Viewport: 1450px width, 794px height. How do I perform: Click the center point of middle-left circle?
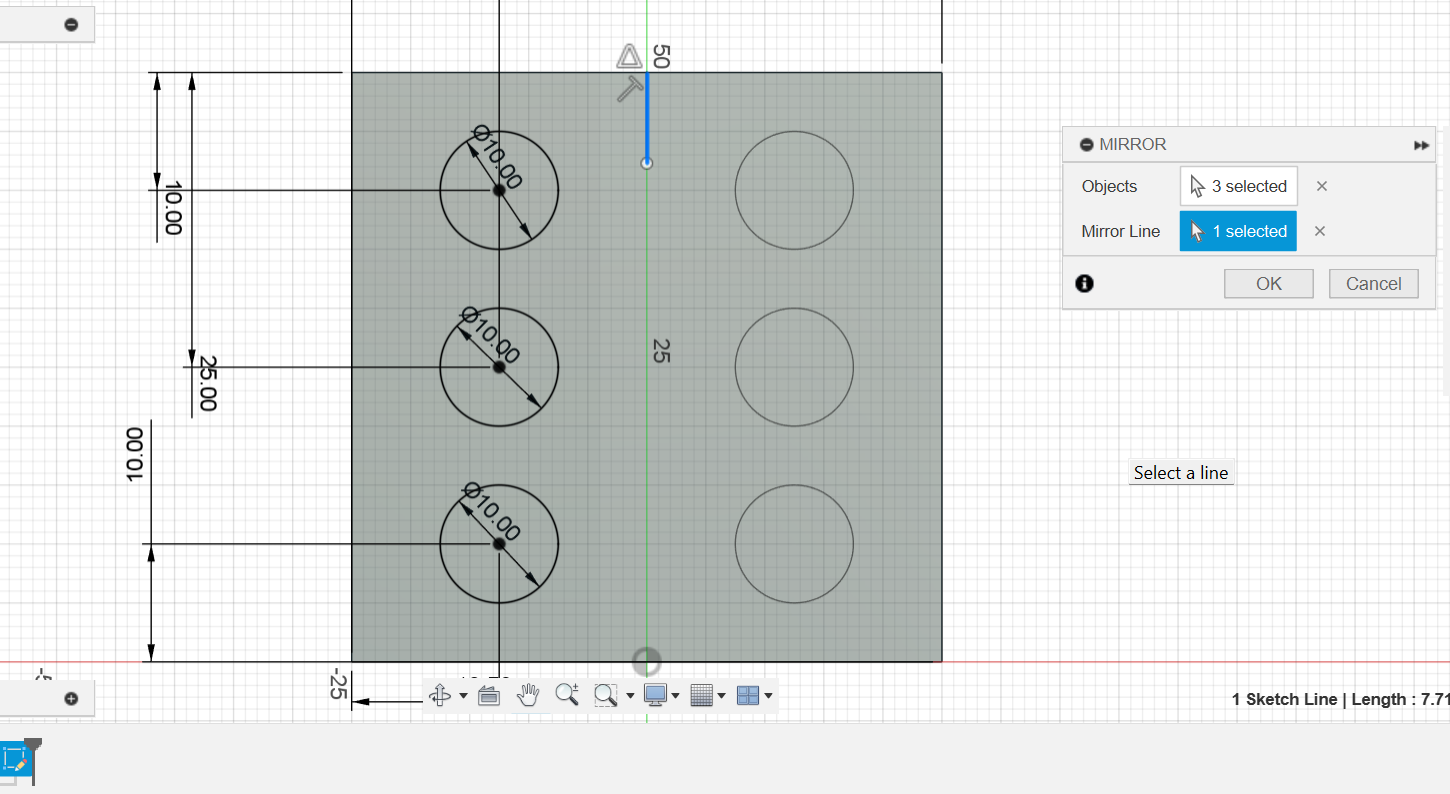[499, 367]
